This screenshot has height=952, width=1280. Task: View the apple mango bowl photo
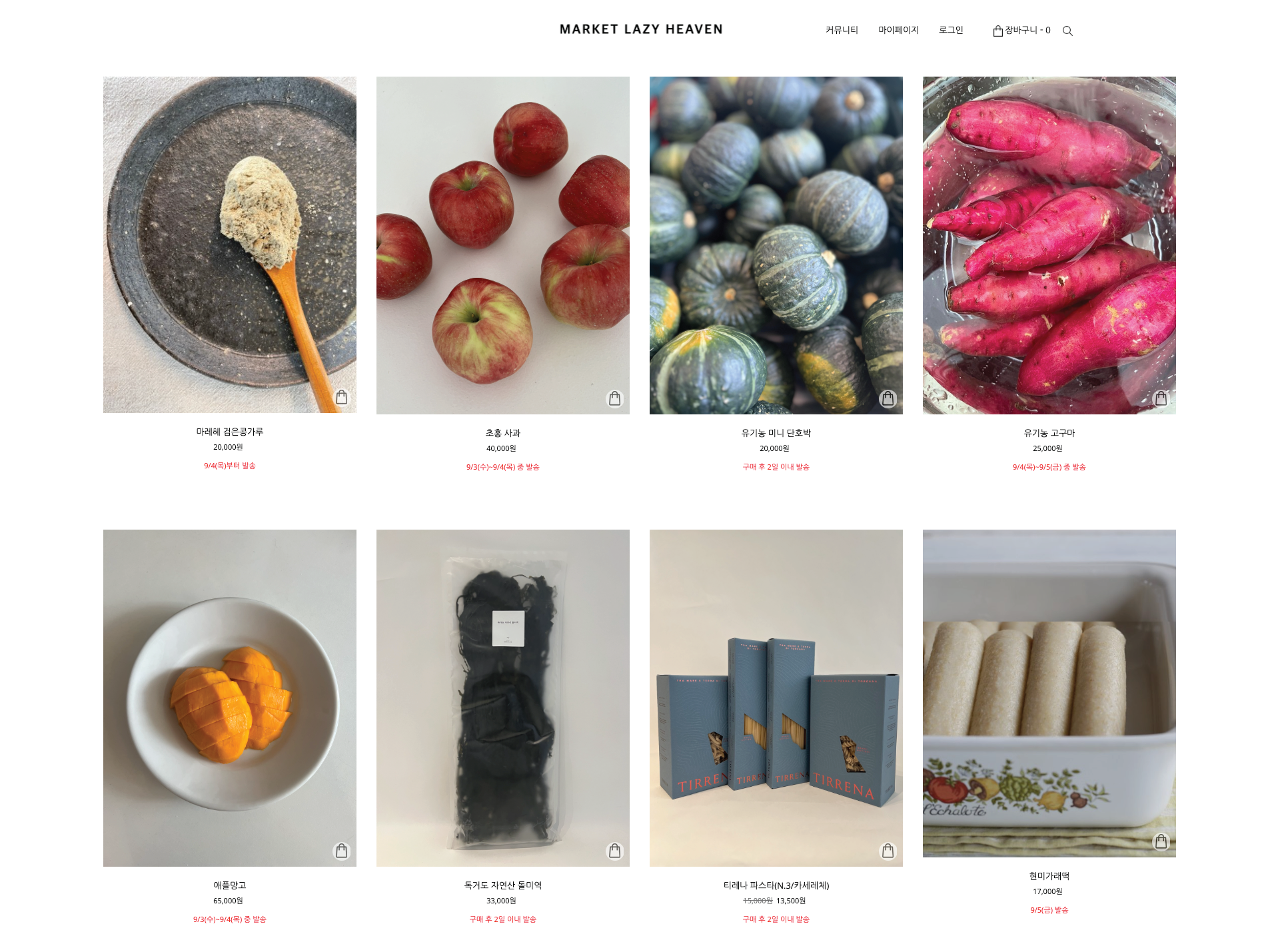pyautogui.click(x=230, y=698)
